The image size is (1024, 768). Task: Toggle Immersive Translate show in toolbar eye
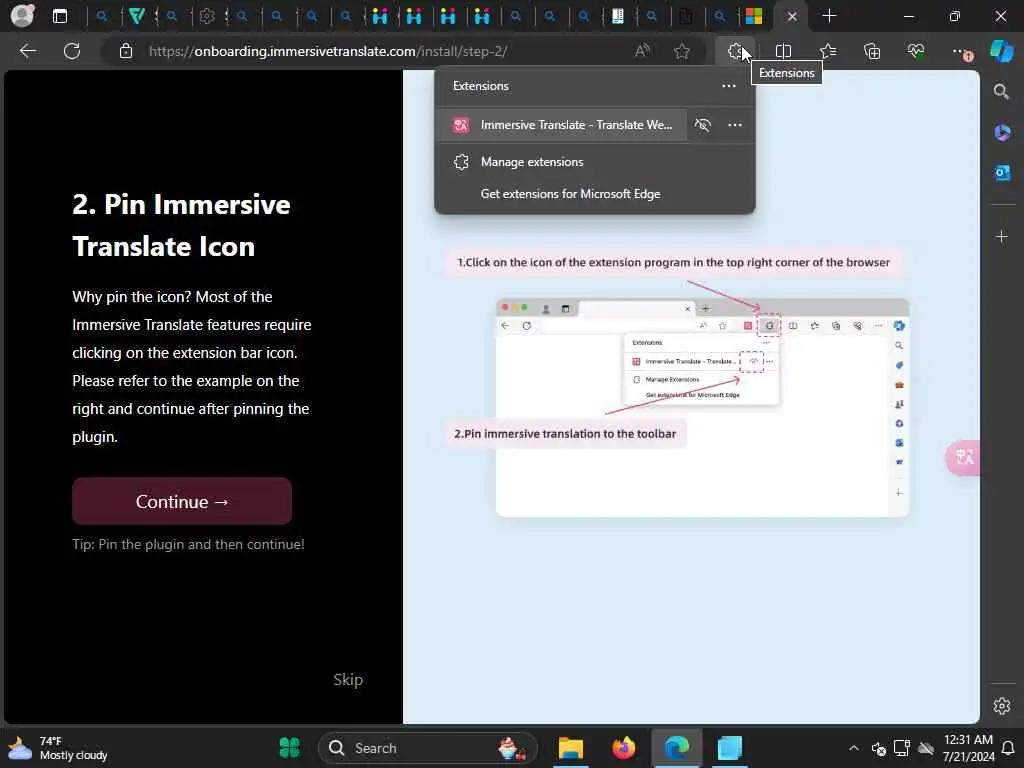point(703,125)
